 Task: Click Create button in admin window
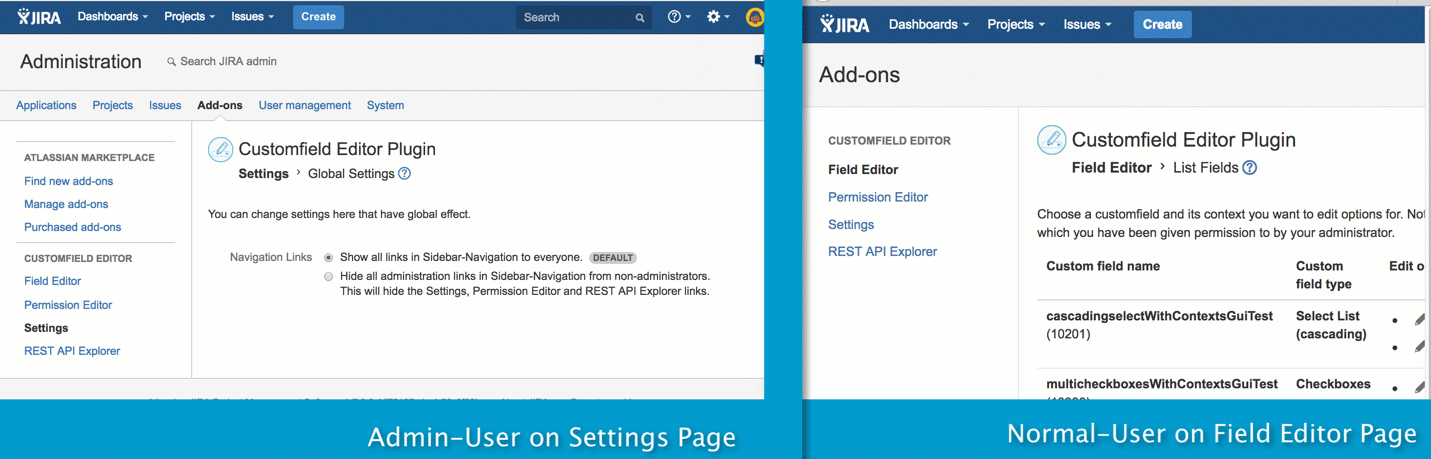click(318, 17)
